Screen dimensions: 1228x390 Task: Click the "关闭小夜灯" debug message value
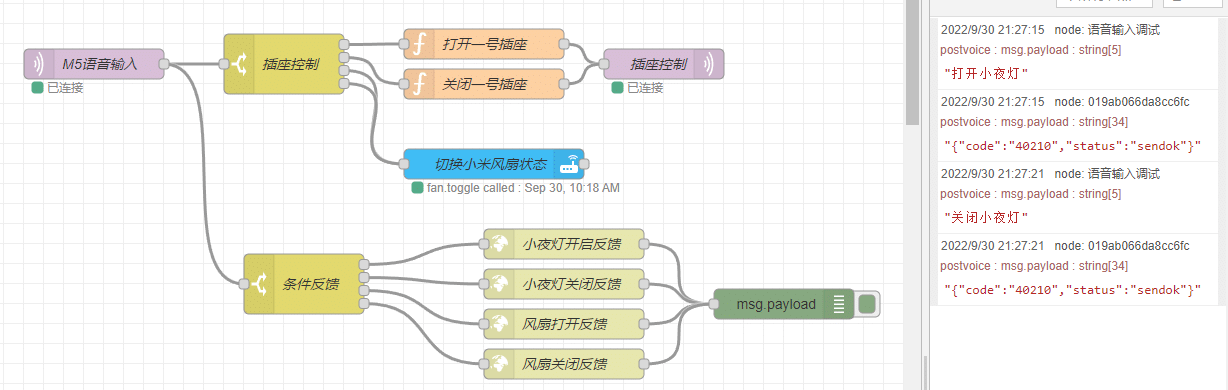[x=986, y=217]
